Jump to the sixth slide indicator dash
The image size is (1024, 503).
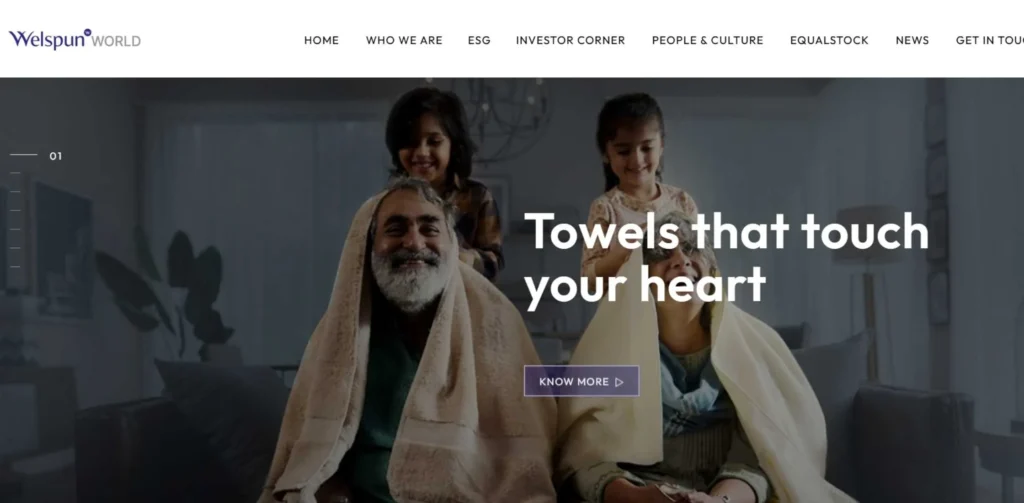tap(15, 248)
